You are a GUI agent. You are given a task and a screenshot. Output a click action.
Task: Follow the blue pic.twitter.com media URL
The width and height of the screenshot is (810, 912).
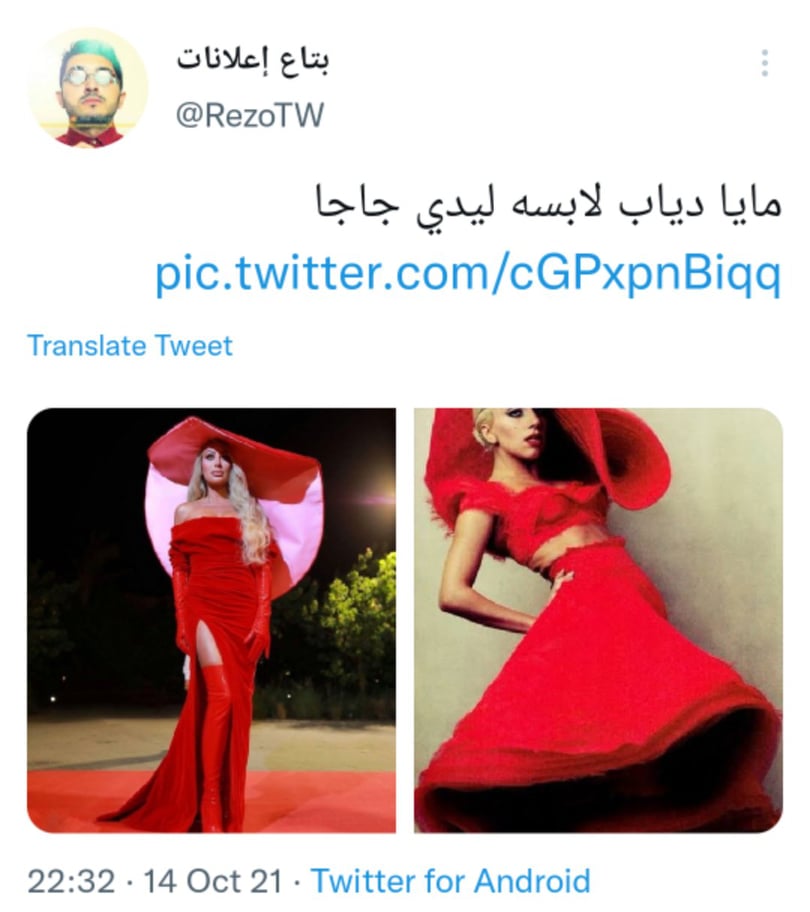point(468,273)
